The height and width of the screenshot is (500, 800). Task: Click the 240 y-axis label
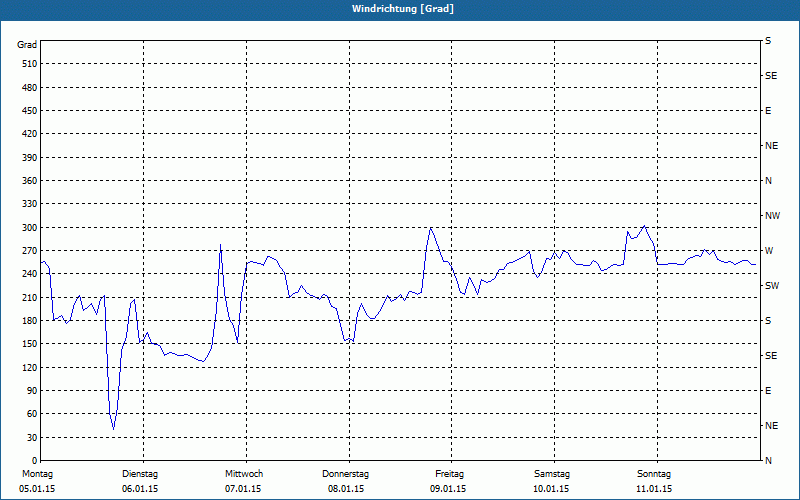[30, 273]
